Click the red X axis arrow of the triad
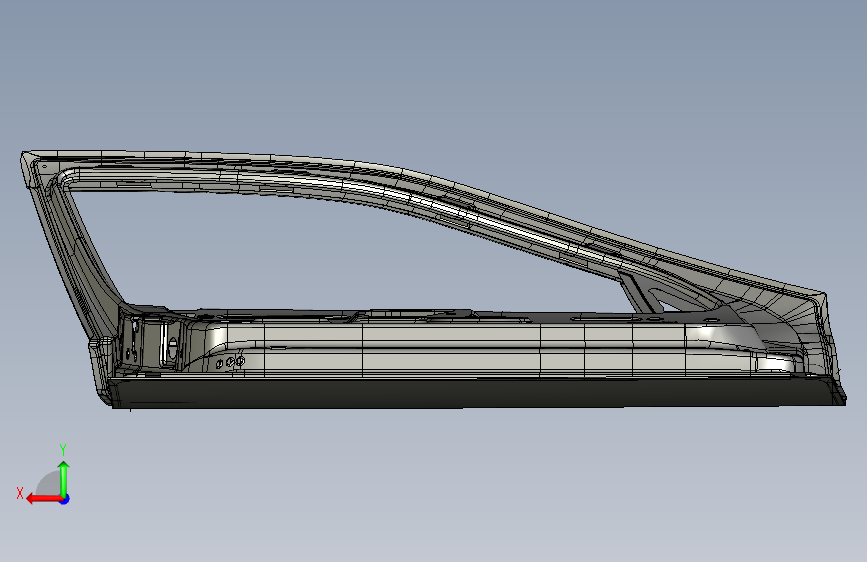The width and height of the screenshot is (867, 562). [44, 499]
